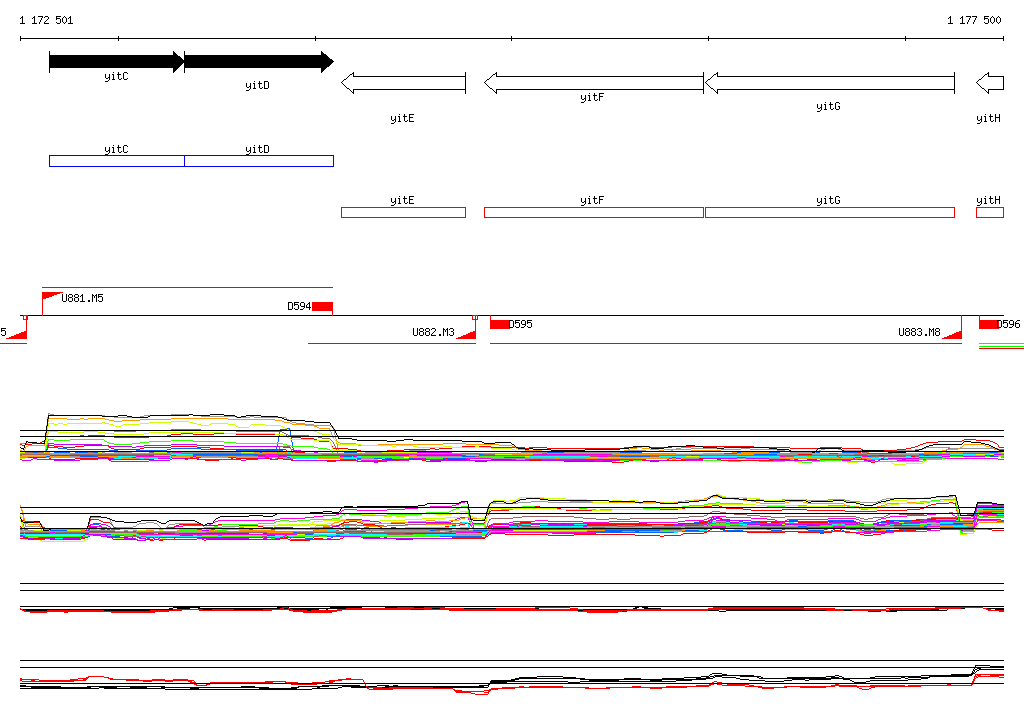
Task: Click the end coordinate 1 177 500
Action: coord(974,20)
